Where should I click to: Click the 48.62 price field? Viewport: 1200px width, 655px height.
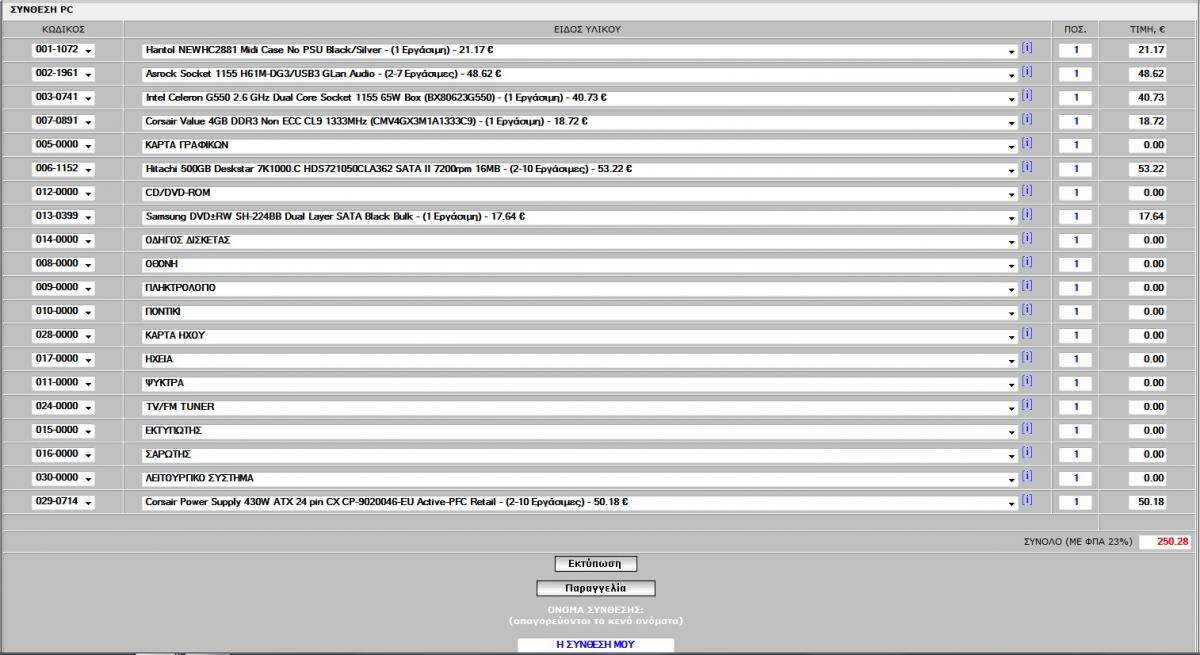(1148, 74)
